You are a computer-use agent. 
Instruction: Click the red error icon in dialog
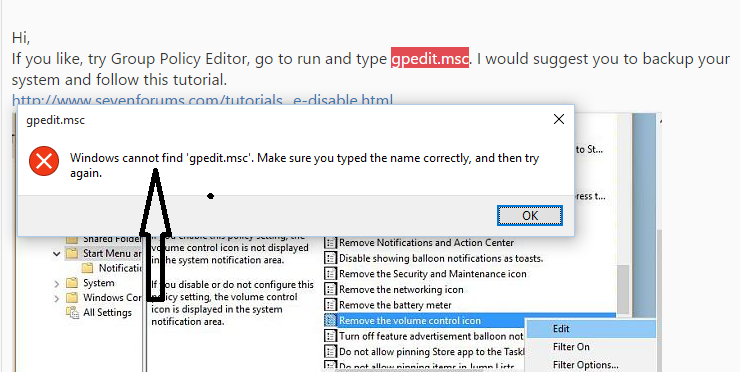pyautogui.click(x=44, y=161)
